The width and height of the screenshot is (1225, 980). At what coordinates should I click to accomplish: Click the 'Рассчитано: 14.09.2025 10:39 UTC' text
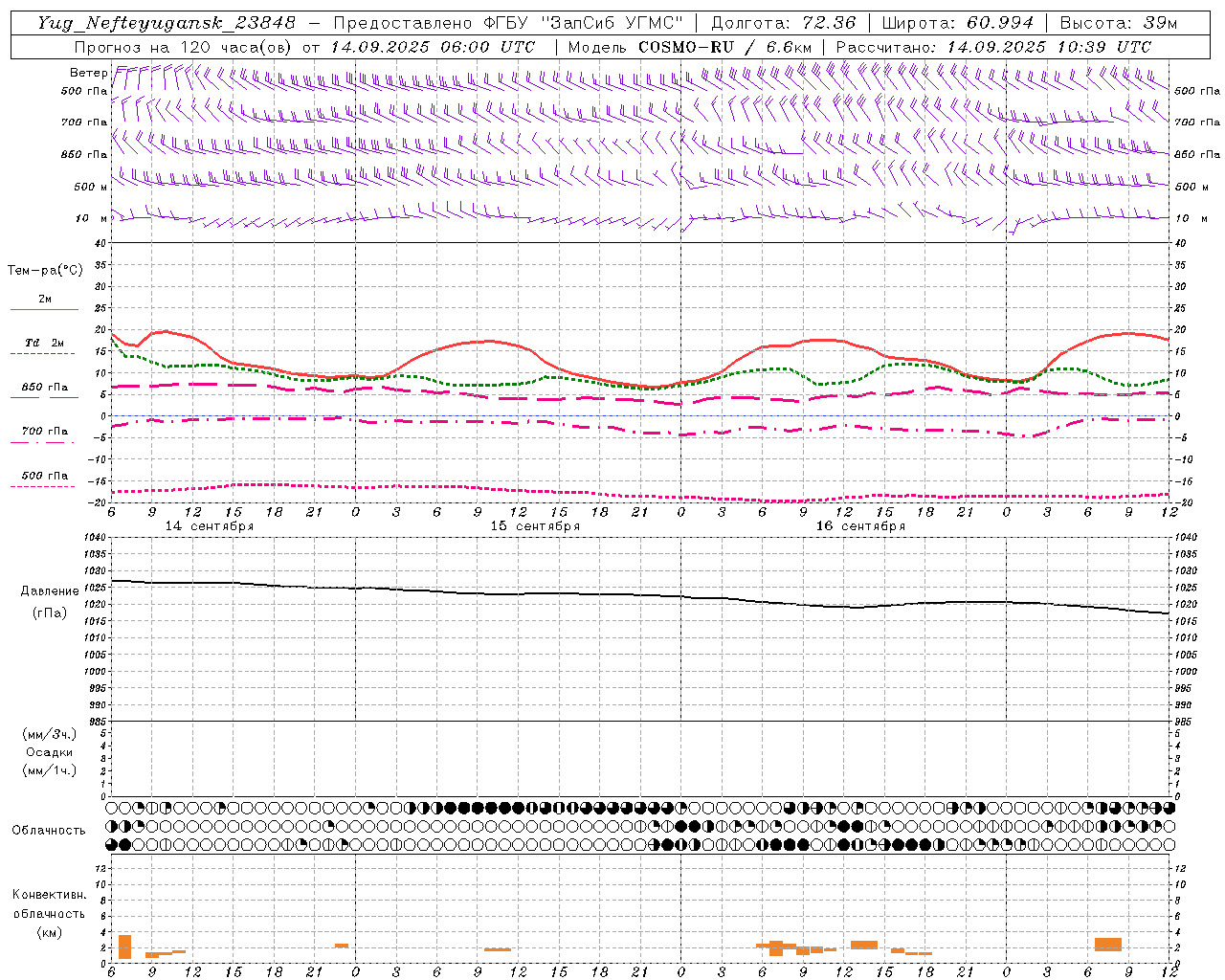(x=993, y=47)
